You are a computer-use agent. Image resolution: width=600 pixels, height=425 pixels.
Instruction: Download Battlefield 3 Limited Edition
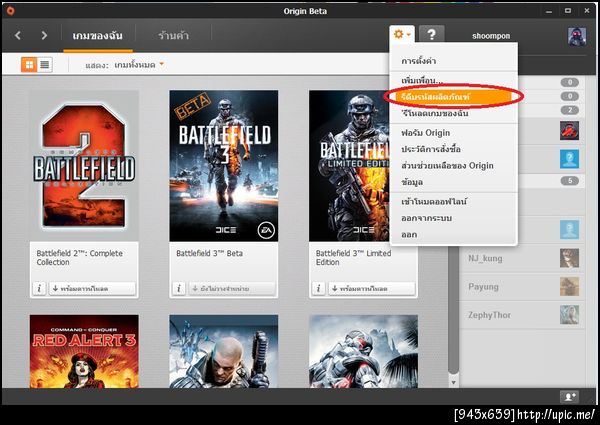point(371,288)
